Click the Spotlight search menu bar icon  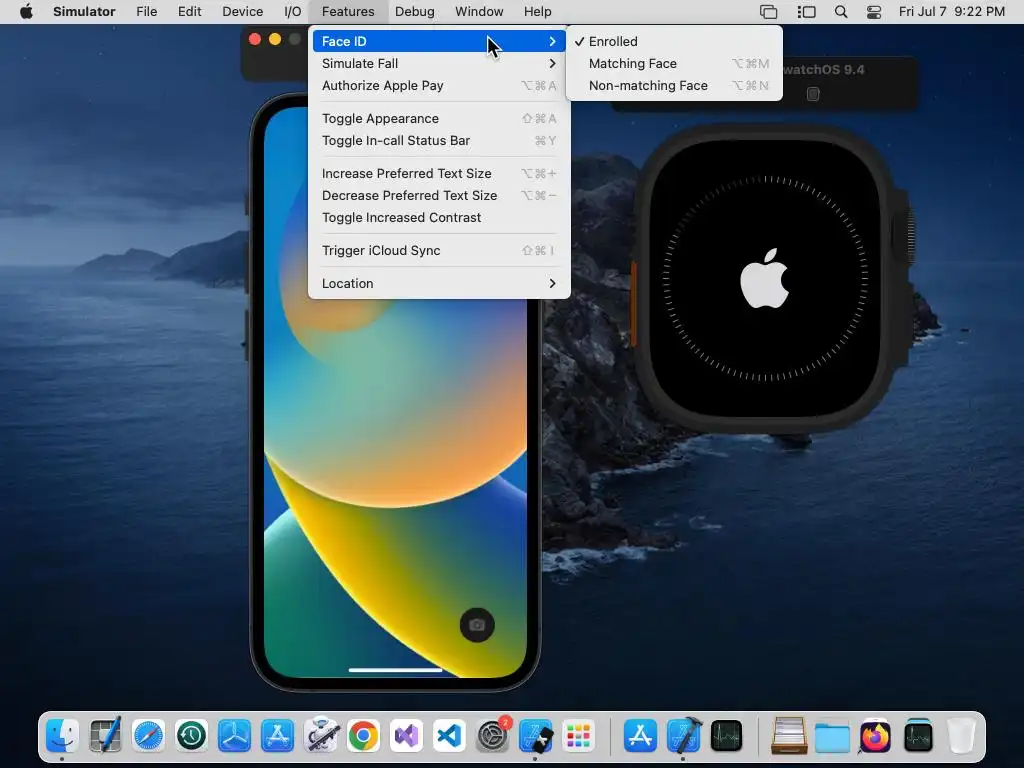[841, 12]
